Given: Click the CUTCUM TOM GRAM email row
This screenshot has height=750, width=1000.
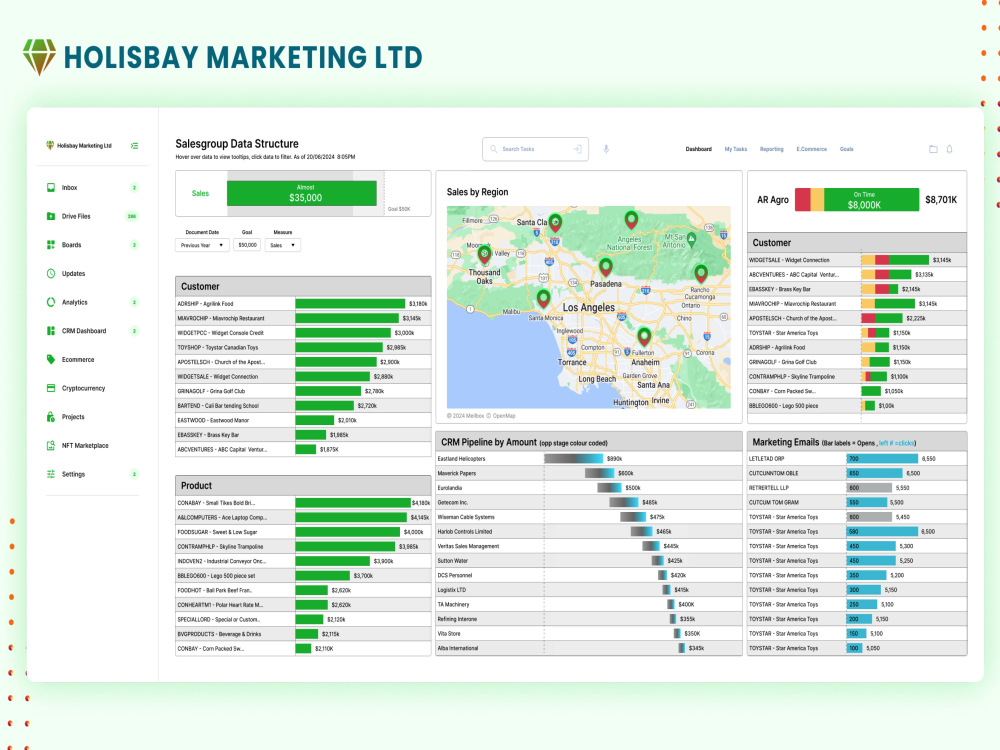Looking at the screenshot, I should pos(857,503).
